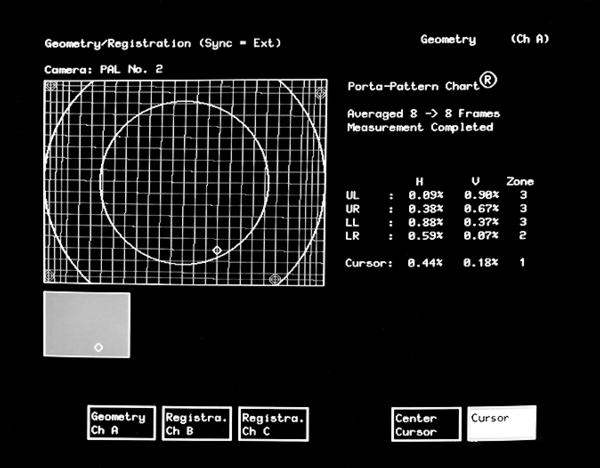The width and height of the screenshot is (600, 468).
Task: Open the Registra. Ch C button
Action: coord(273,424)
